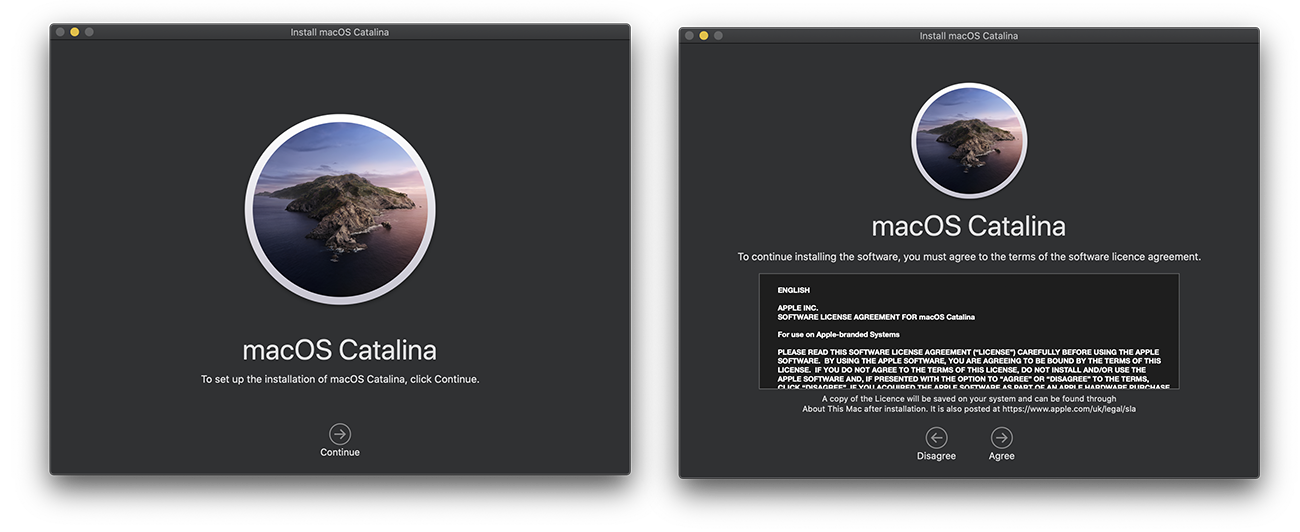Minimize the Continue setup window with the yellow button

(x=74, y=32)
